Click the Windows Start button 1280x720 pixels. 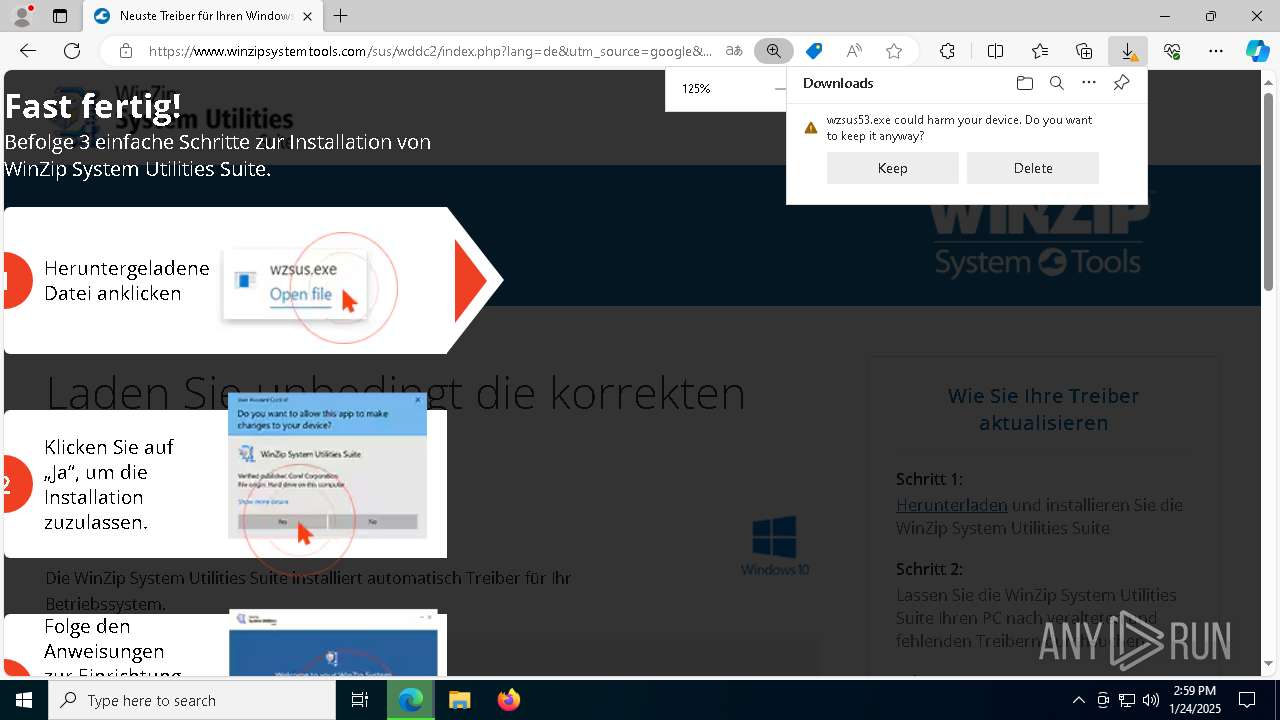(24, 700)
